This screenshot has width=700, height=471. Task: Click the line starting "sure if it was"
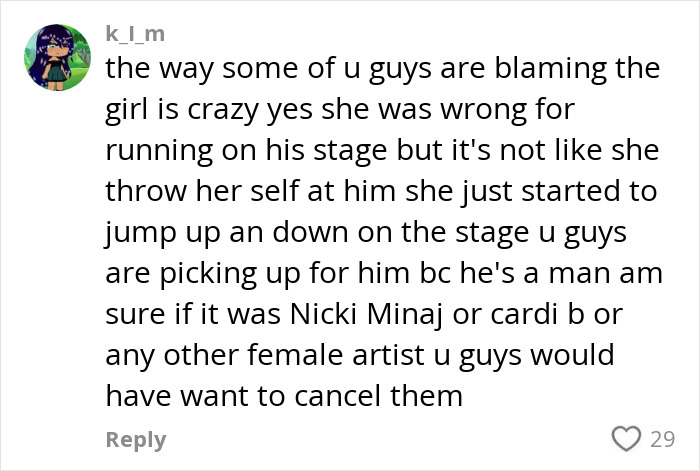coord(364,314)
